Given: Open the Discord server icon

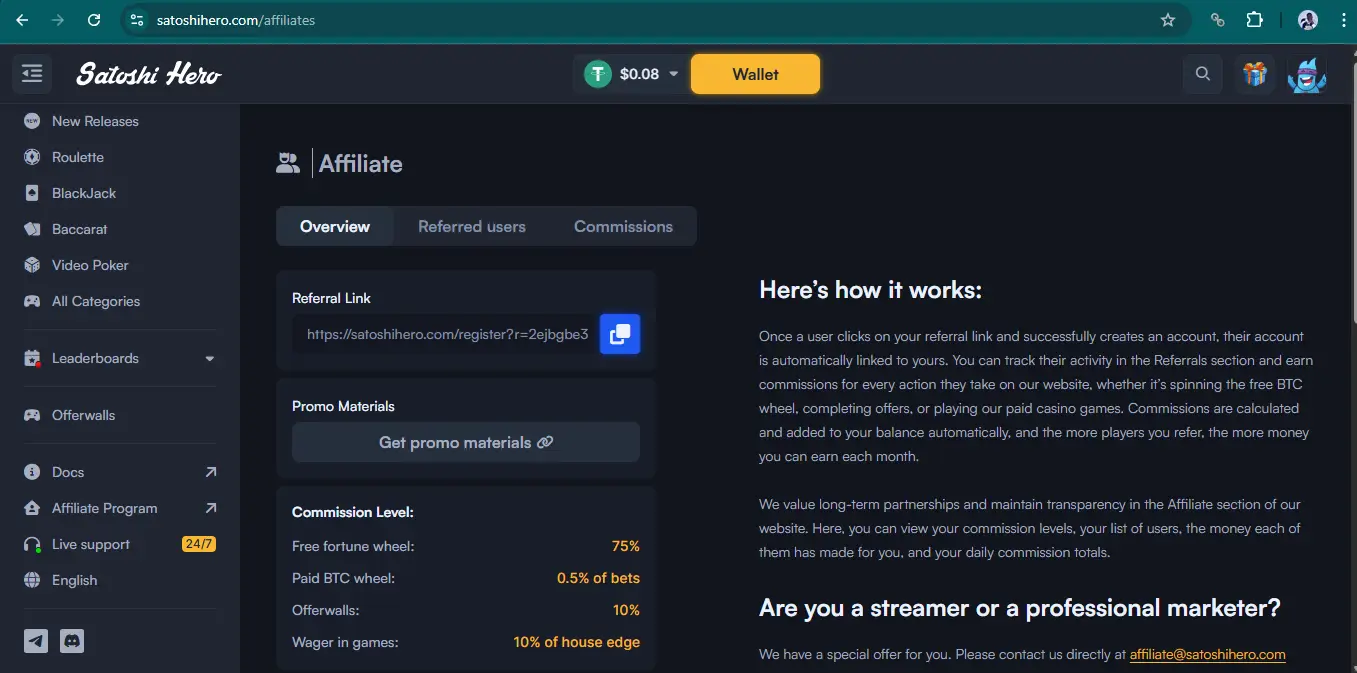Looking at the screenshot, I should coord(72,641).
